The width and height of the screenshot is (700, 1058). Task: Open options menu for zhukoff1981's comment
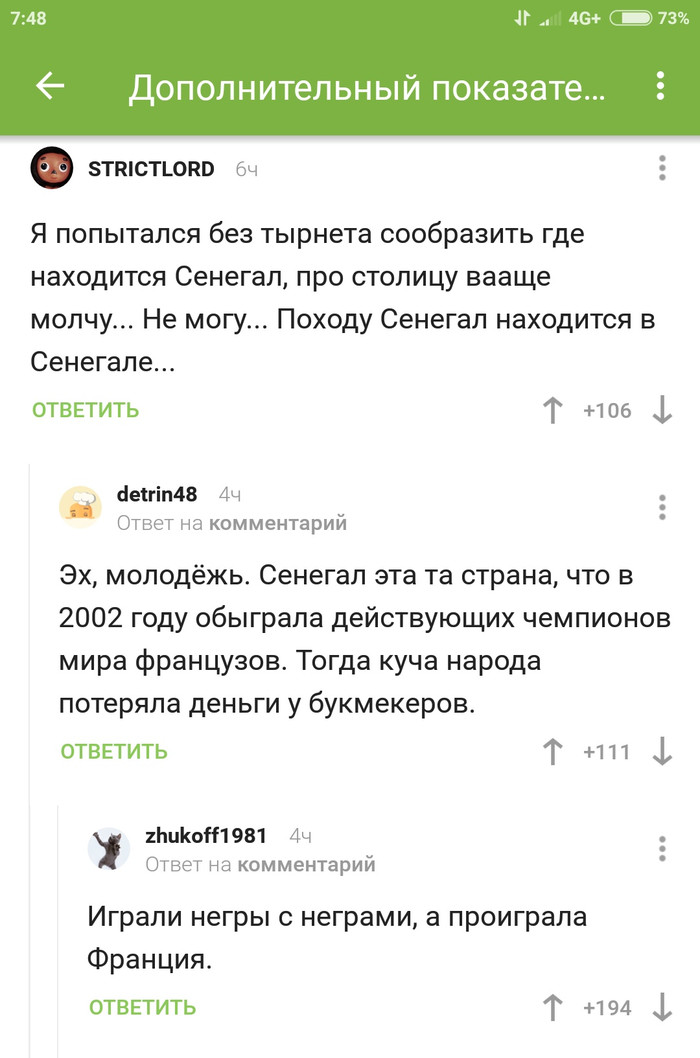[x=662, y=849]
